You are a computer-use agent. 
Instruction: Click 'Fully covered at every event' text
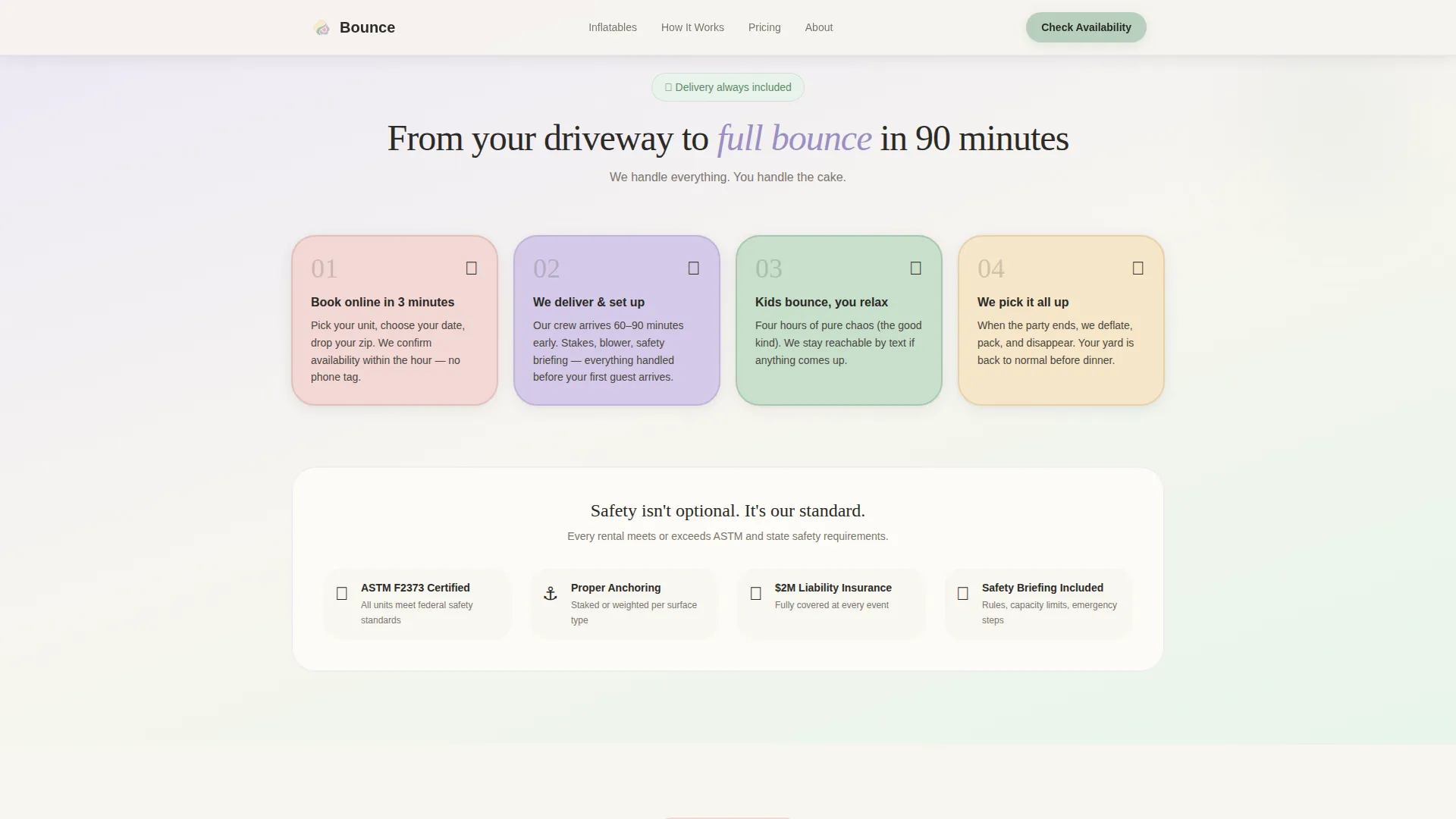pos(832,605)
